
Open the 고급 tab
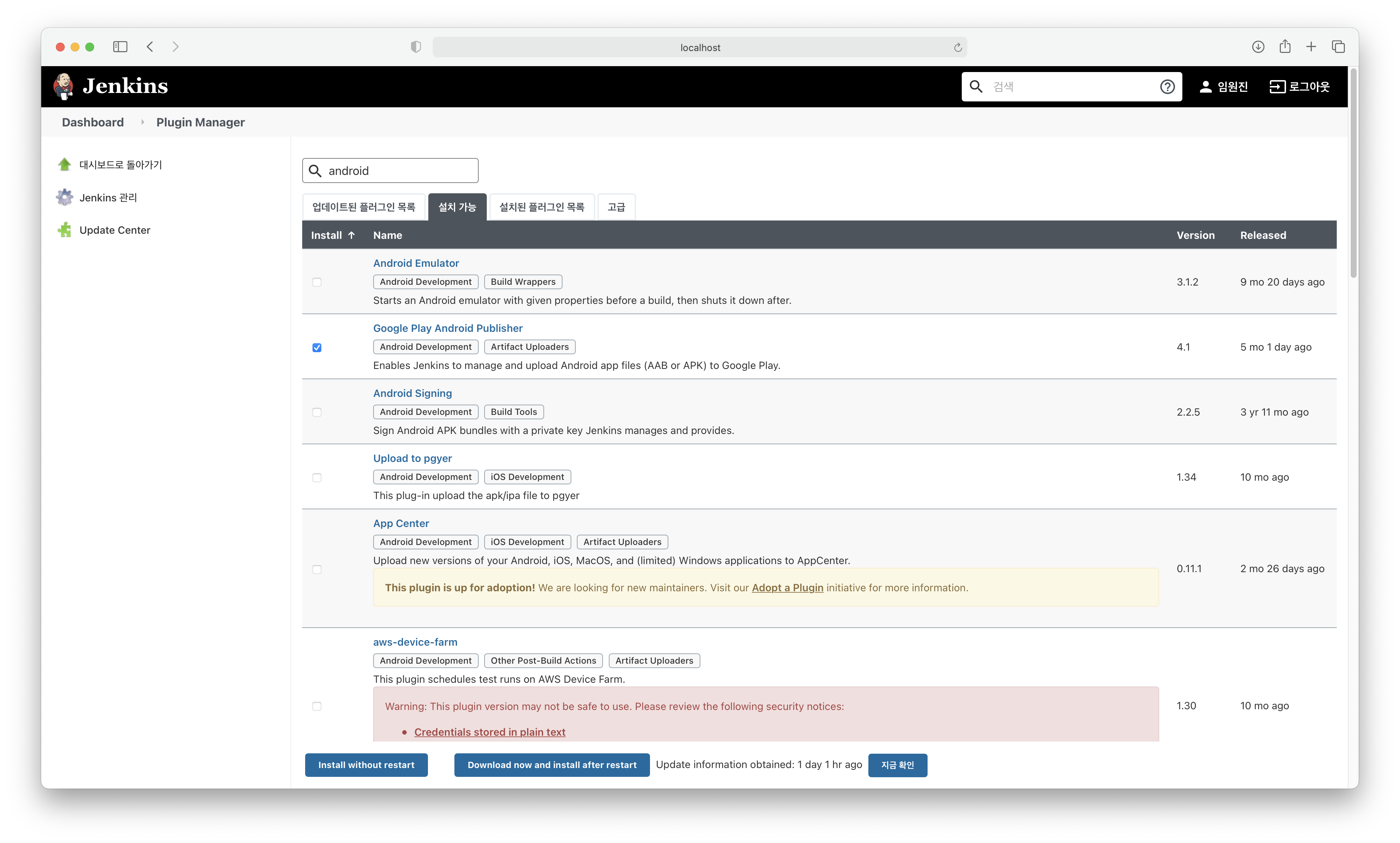click(616, 207)
